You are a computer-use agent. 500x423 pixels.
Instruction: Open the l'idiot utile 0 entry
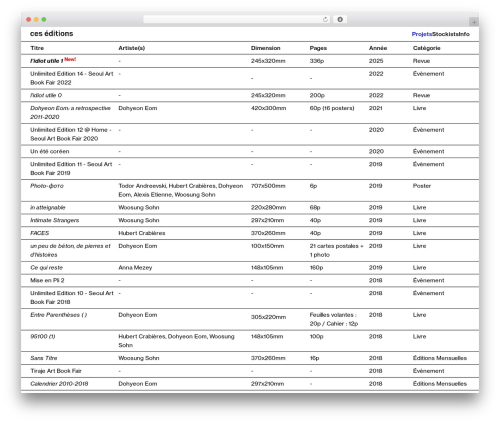46,95
